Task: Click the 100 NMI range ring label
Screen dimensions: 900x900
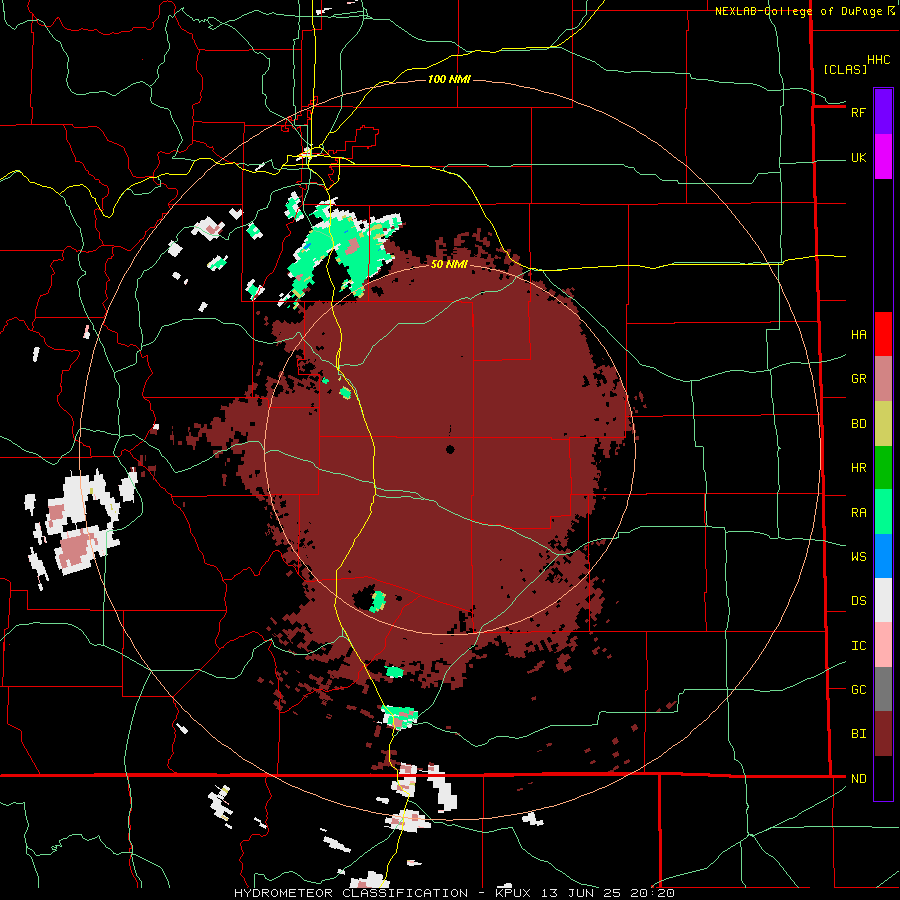Action: [449, 79]
